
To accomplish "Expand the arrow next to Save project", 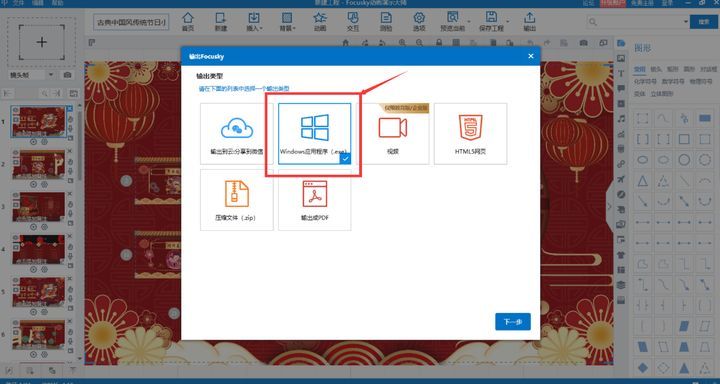I will tap(507, 22).
